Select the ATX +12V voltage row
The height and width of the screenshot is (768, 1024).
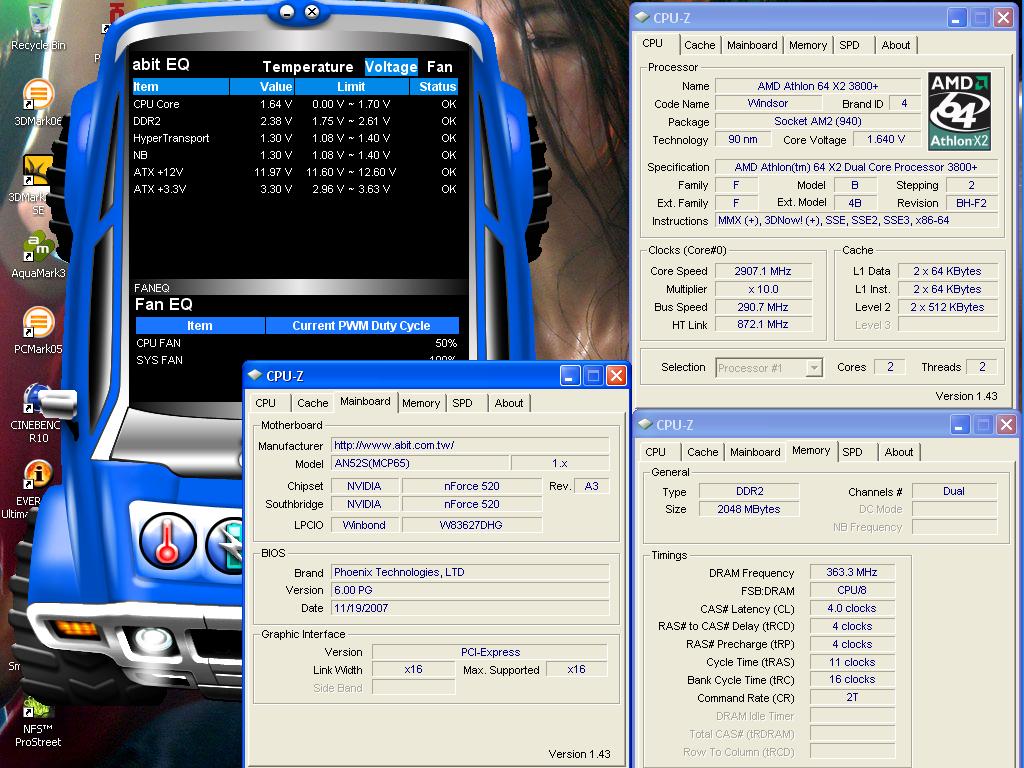295,172
